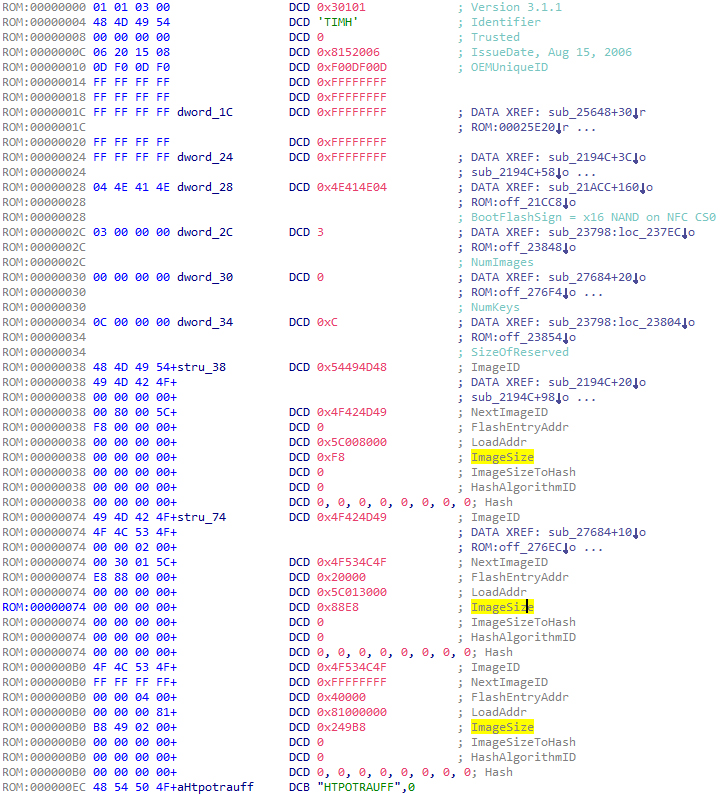The width and height of the screenshot is (724, 794).
Task: Select the NumKeys comment
Action: click(x=495, y=307)
